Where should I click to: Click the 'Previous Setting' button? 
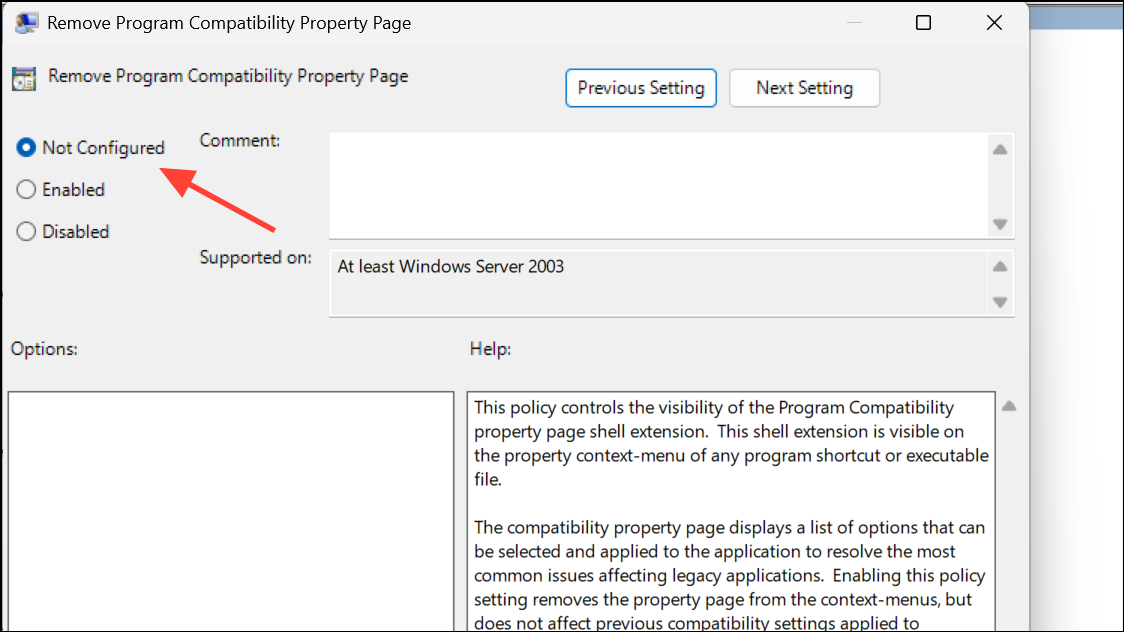(640, 88)
